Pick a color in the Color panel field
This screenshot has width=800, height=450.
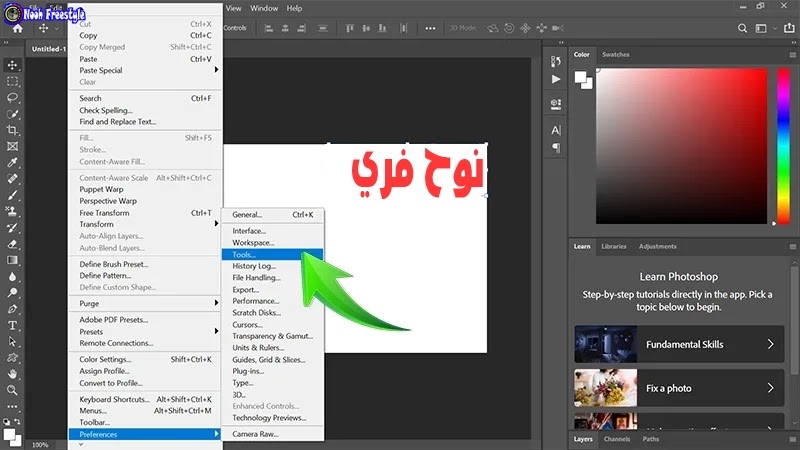681,146
